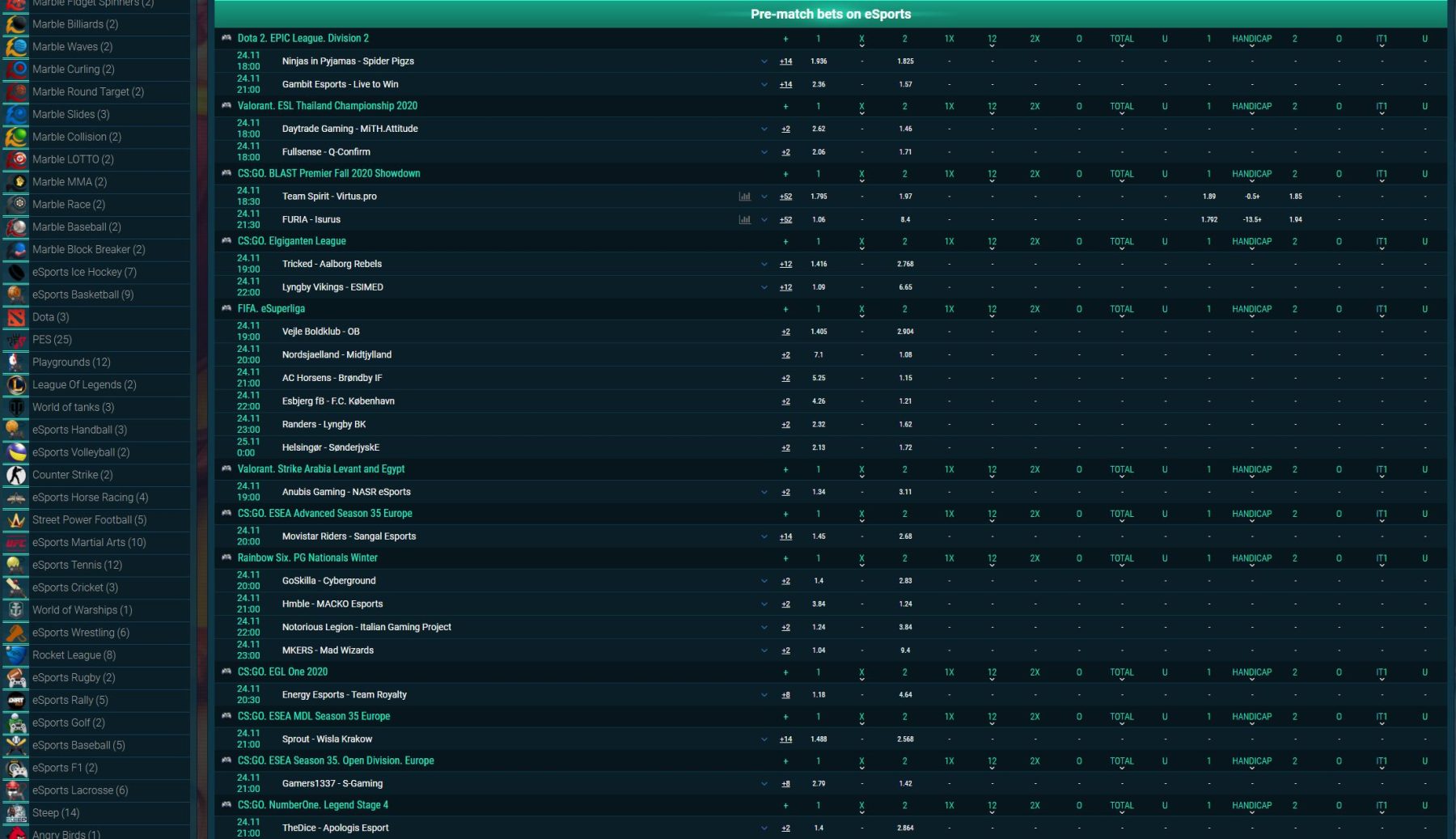Select Notorious Legion - Italian Gaming Project match
The image size is (1456, 839).
(366, 627)
